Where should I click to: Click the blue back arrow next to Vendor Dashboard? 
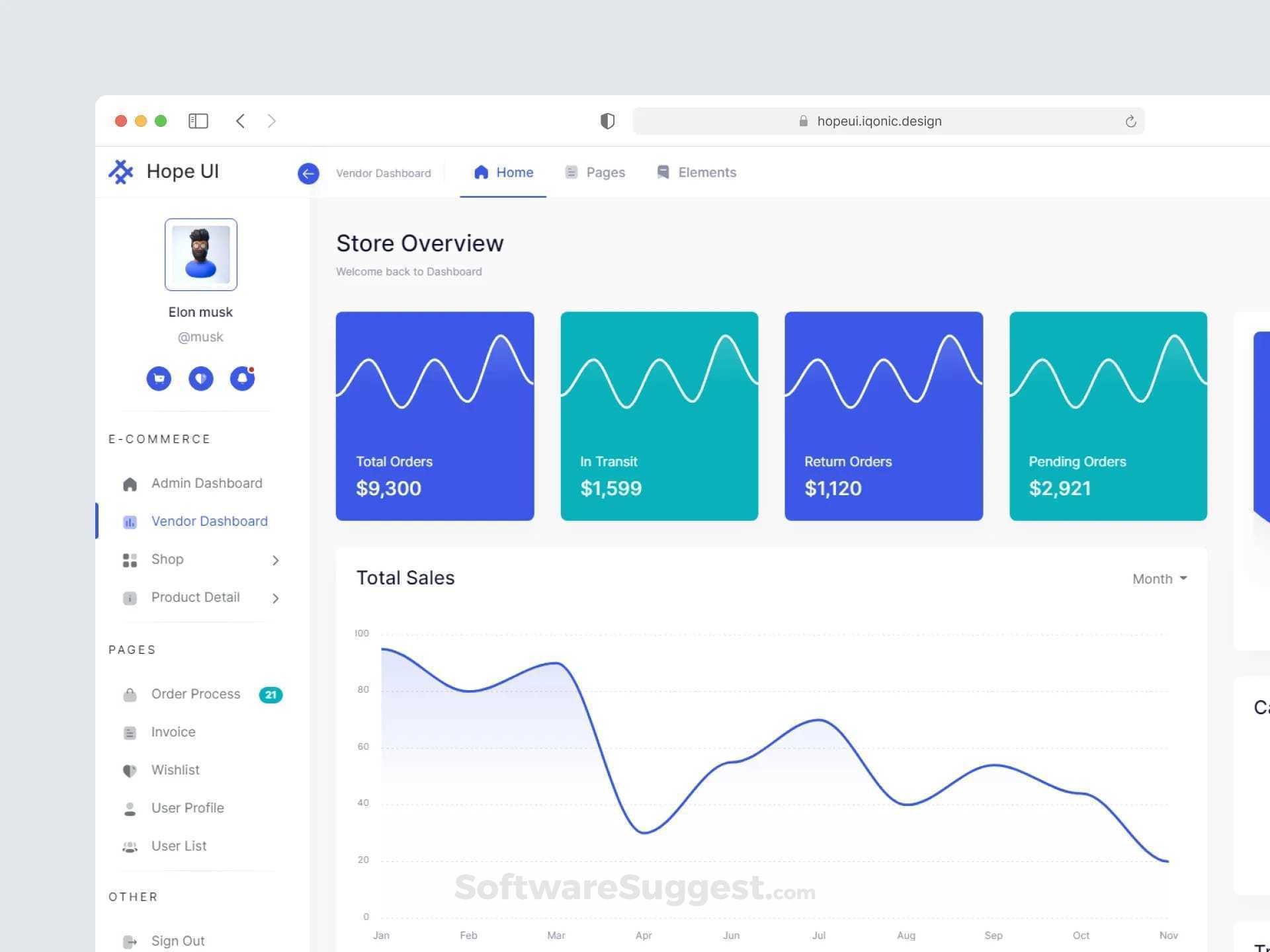coord(308,173)
